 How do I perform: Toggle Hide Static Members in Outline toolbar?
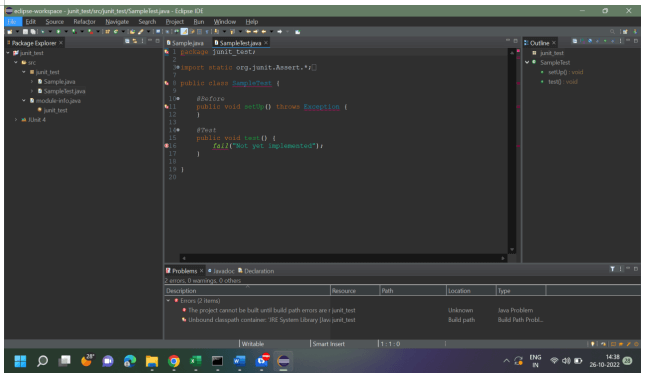click(x=597, y=41)
